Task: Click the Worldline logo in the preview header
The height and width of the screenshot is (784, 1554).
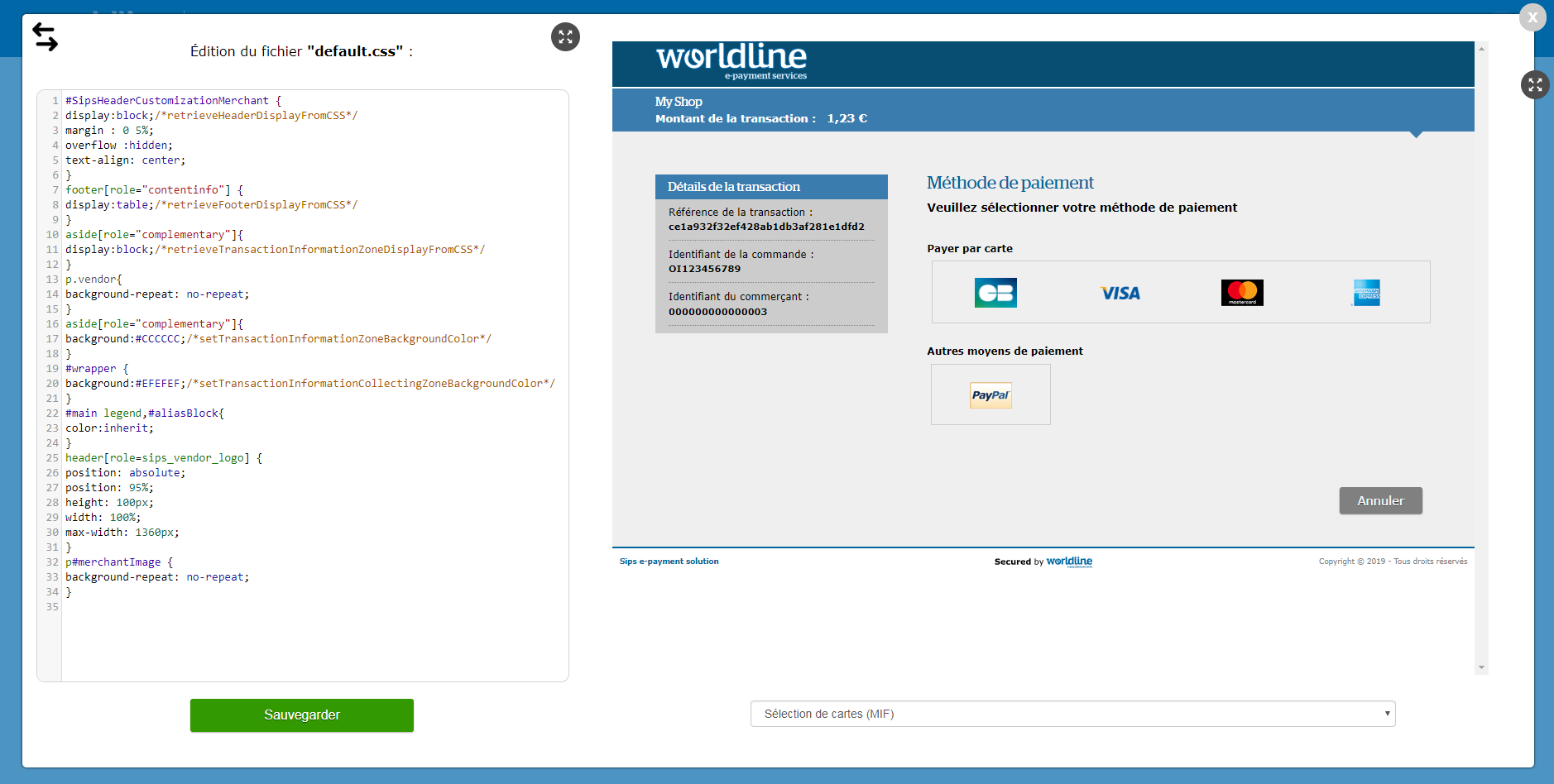Action: click(731, 60)
